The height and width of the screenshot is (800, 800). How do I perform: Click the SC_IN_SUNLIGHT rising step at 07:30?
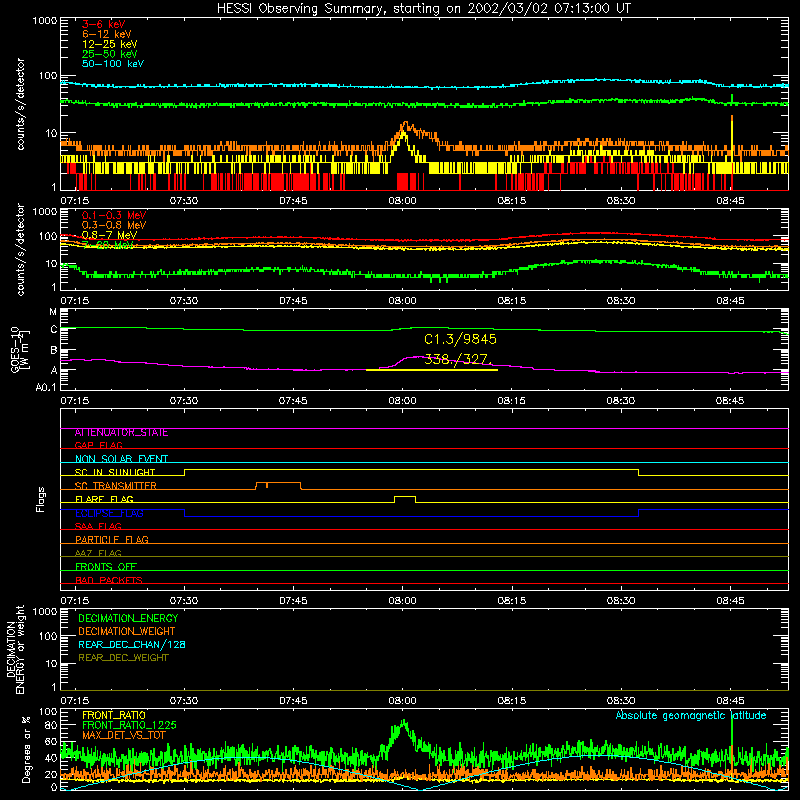[185, 472]
